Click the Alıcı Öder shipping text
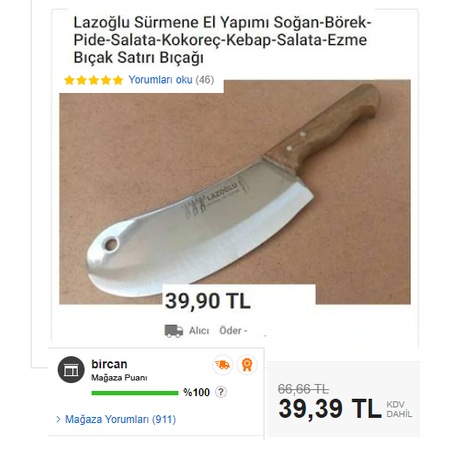The image size is (450, 450). click(218, 331)
